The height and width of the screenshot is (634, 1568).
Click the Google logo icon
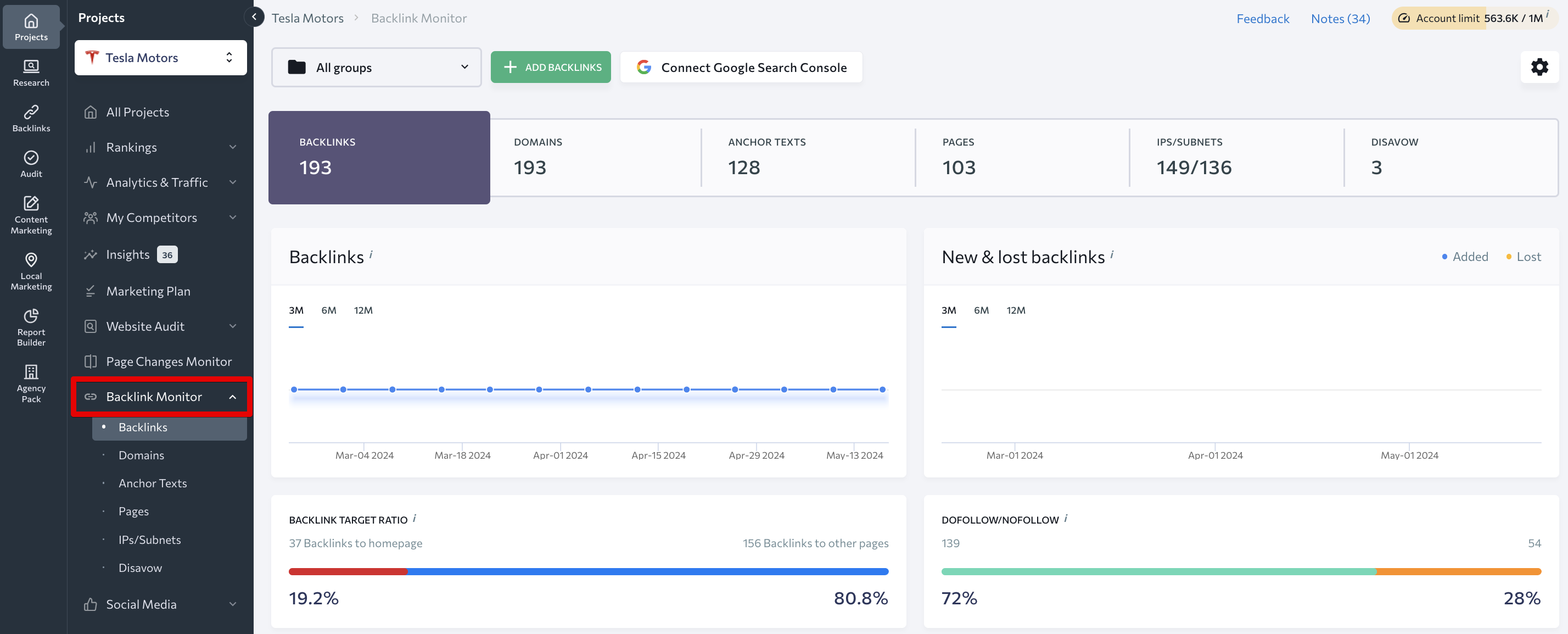643,67
